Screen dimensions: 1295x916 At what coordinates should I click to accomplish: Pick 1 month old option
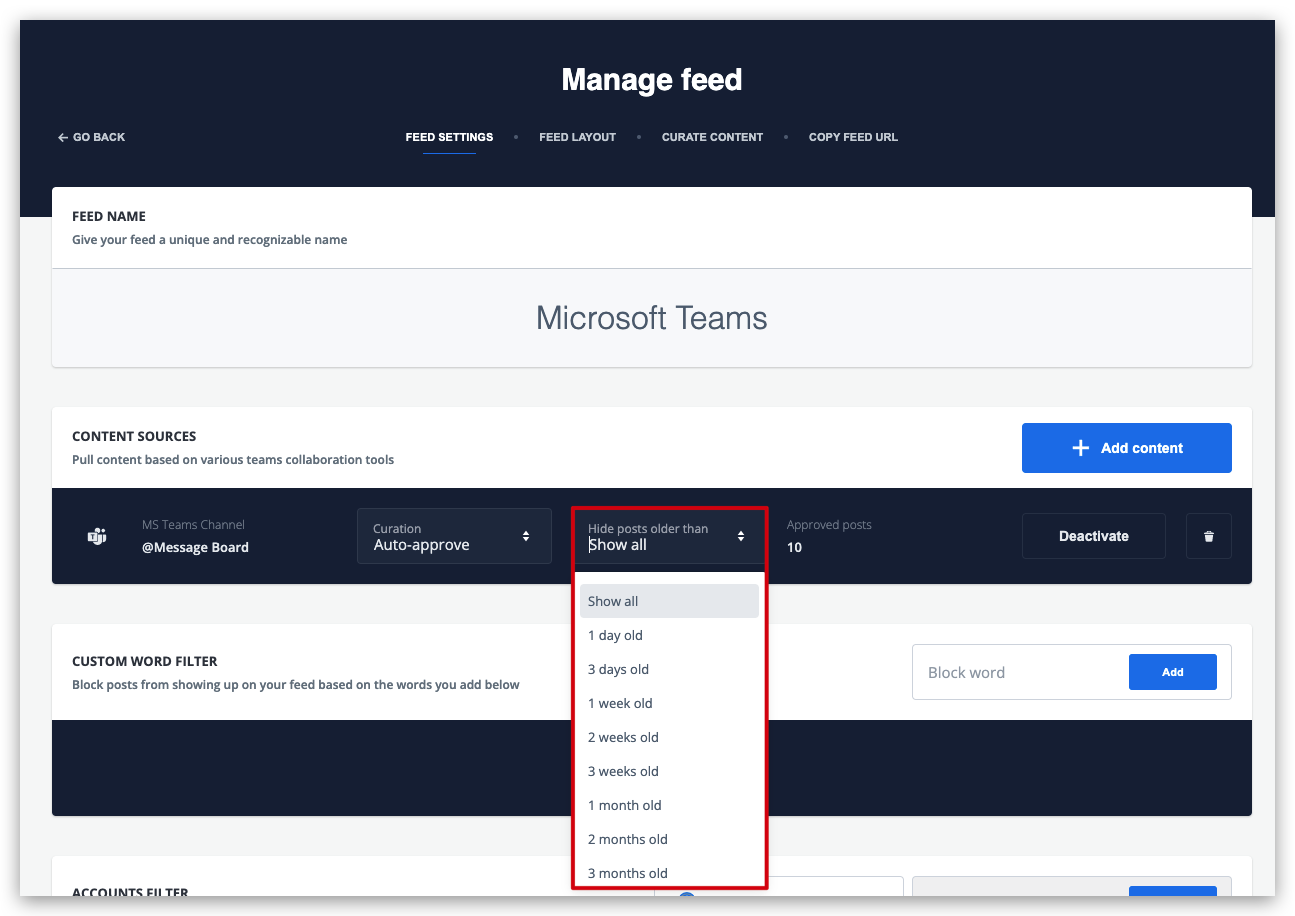[669, 805]
